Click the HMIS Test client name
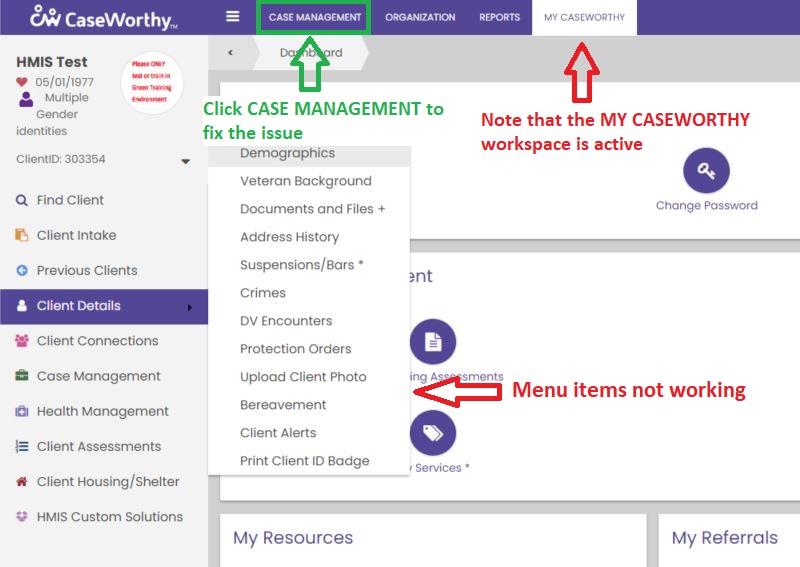 coord(52,62)
